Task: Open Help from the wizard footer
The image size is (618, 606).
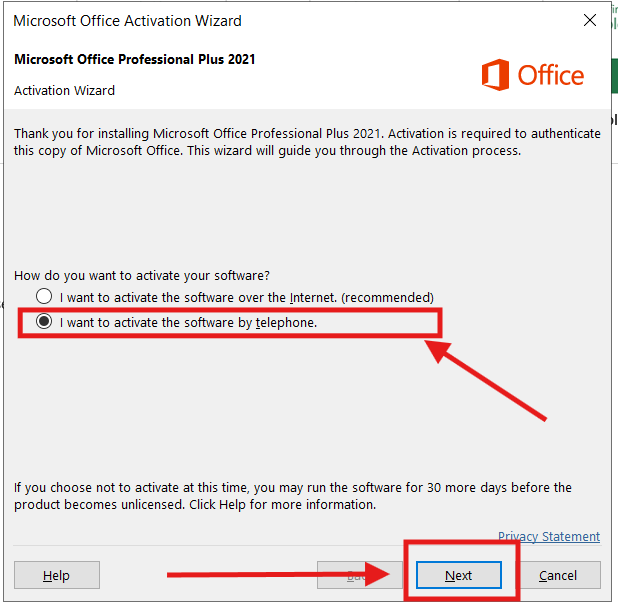Action: click(x=56, y=575)
